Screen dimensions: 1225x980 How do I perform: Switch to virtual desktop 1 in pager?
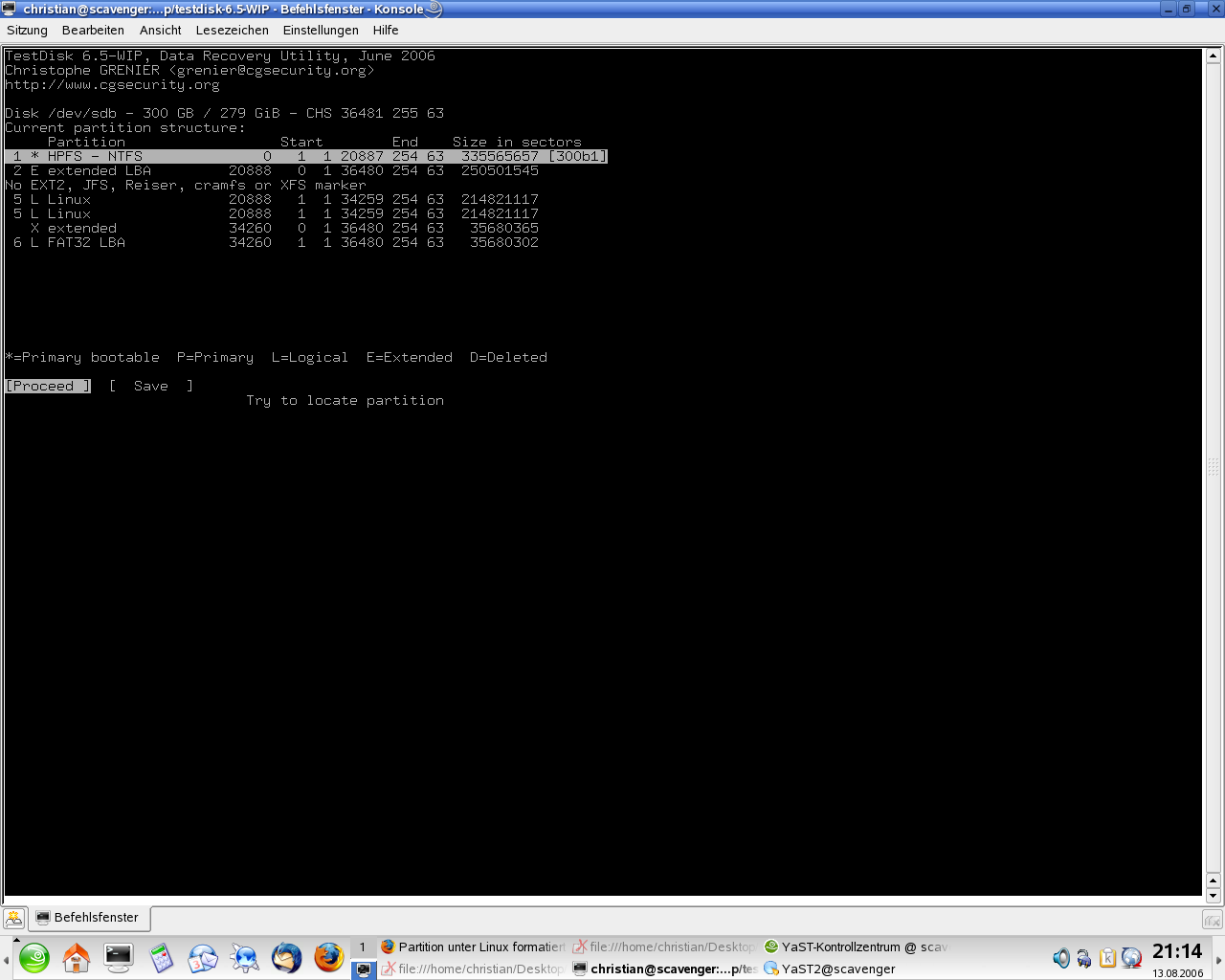(x=363, y=947)
